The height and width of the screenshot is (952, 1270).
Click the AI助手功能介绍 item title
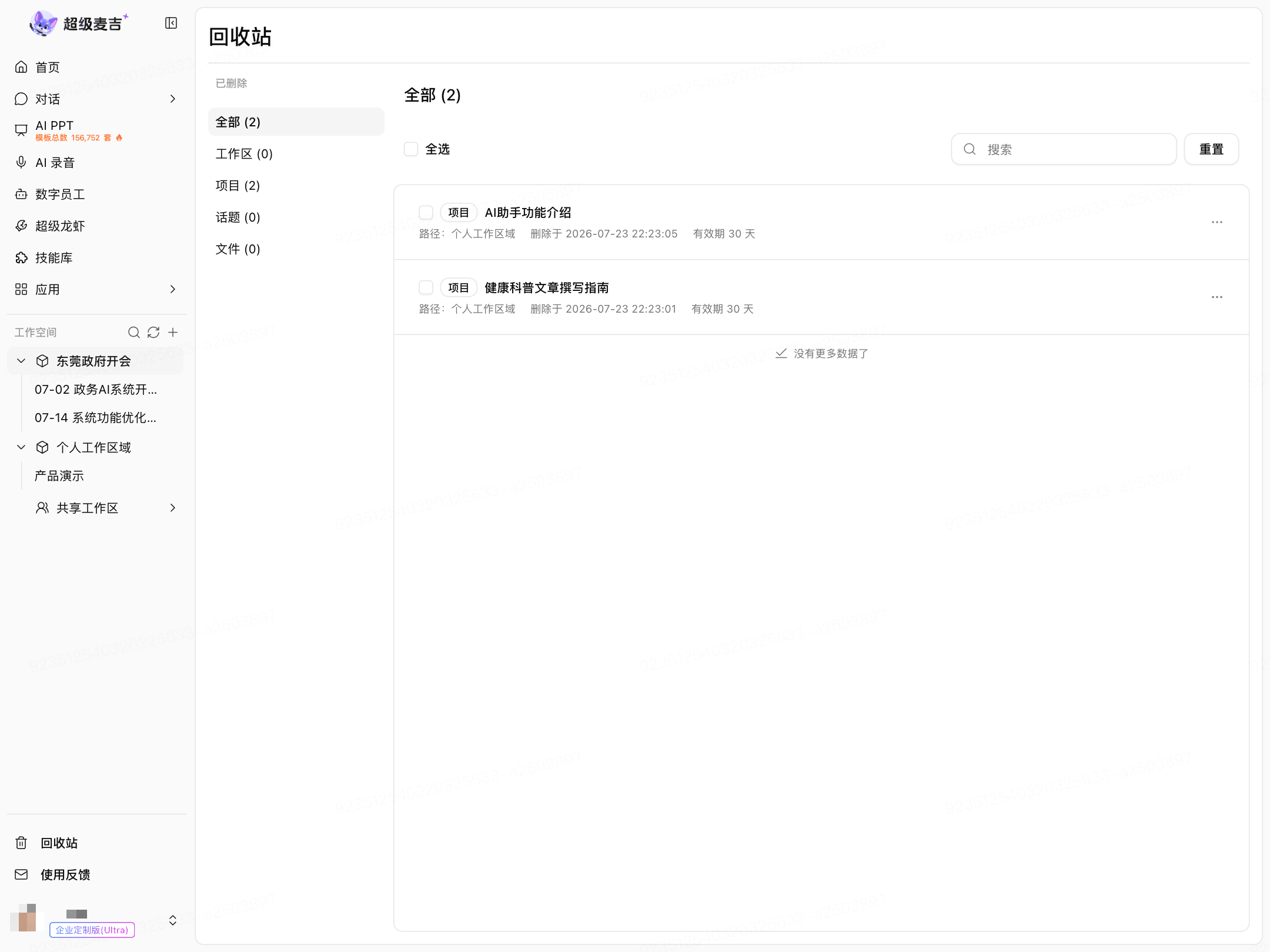click(x=528, y=212)
